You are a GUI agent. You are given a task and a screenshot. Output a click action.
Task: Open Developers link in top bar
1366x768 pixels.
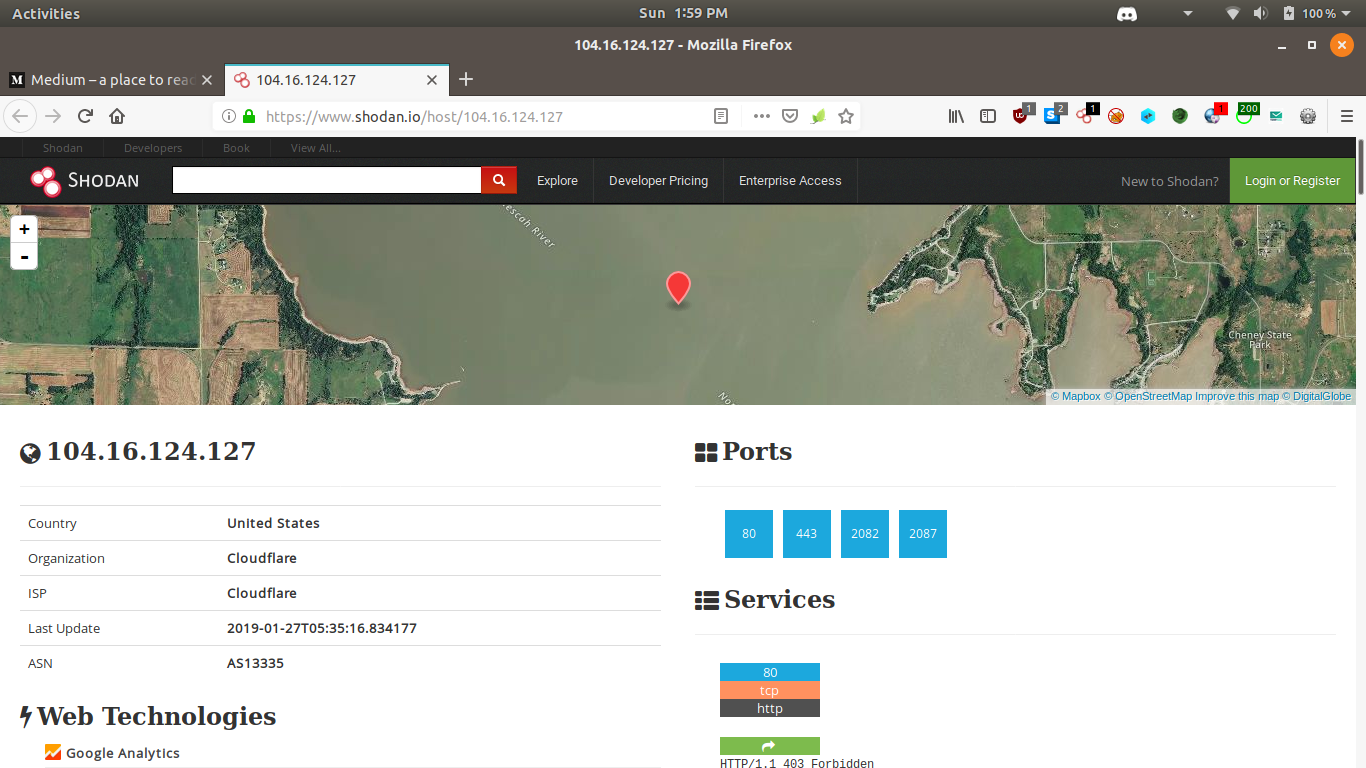coord(153,148)
